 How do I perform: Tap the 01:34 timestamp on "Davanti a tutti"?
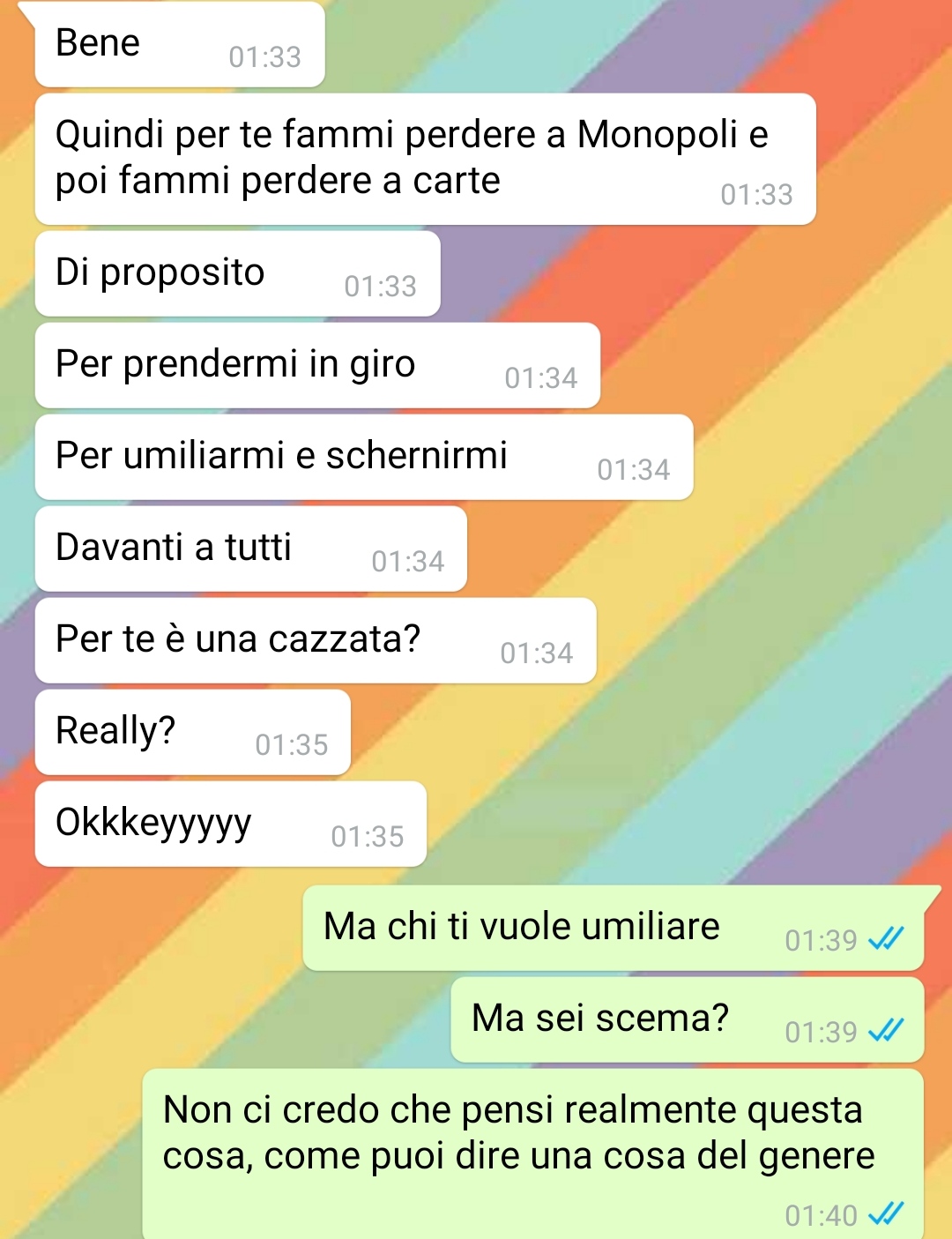coord(407,562)
